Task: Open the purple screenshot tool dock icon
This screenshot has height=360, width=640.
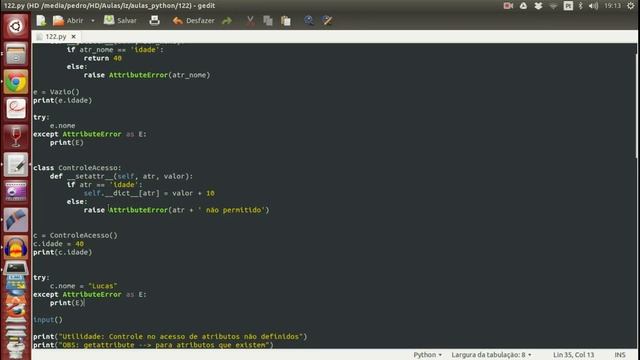Action: coord(16,192)
